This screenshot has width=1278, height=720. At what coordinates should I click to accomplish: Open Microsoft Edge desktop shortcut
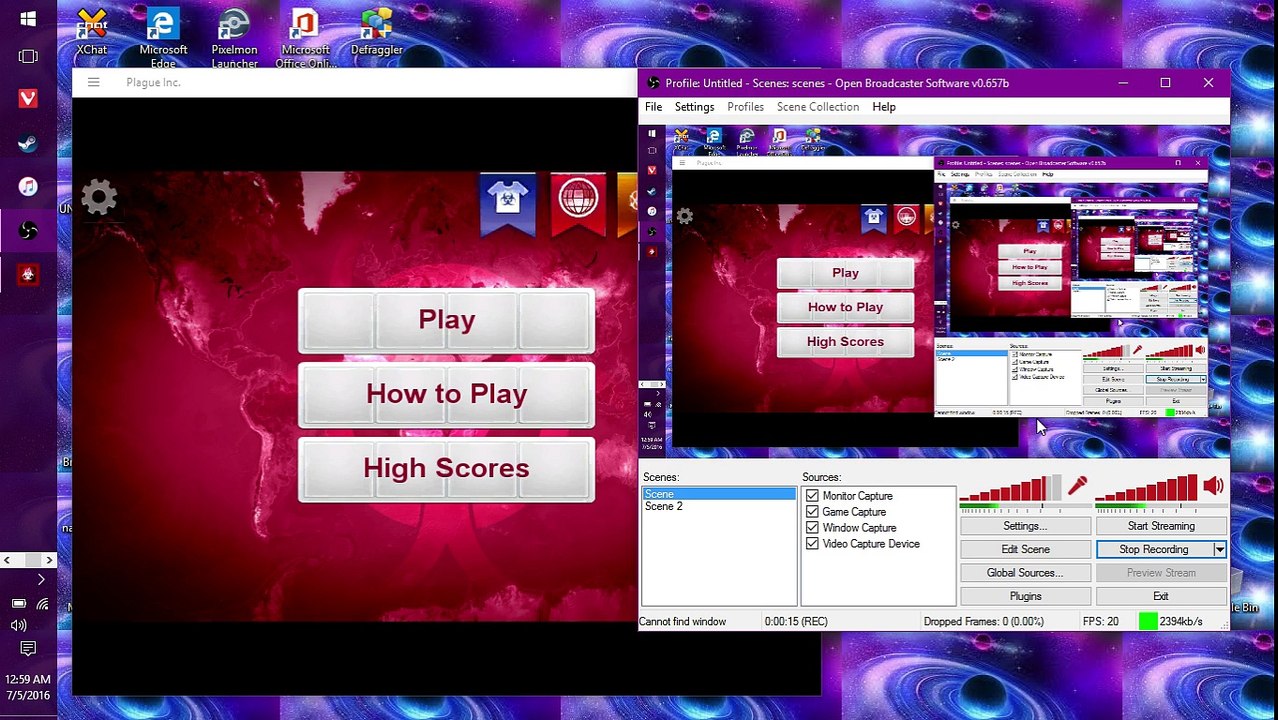tap(163, 38)
